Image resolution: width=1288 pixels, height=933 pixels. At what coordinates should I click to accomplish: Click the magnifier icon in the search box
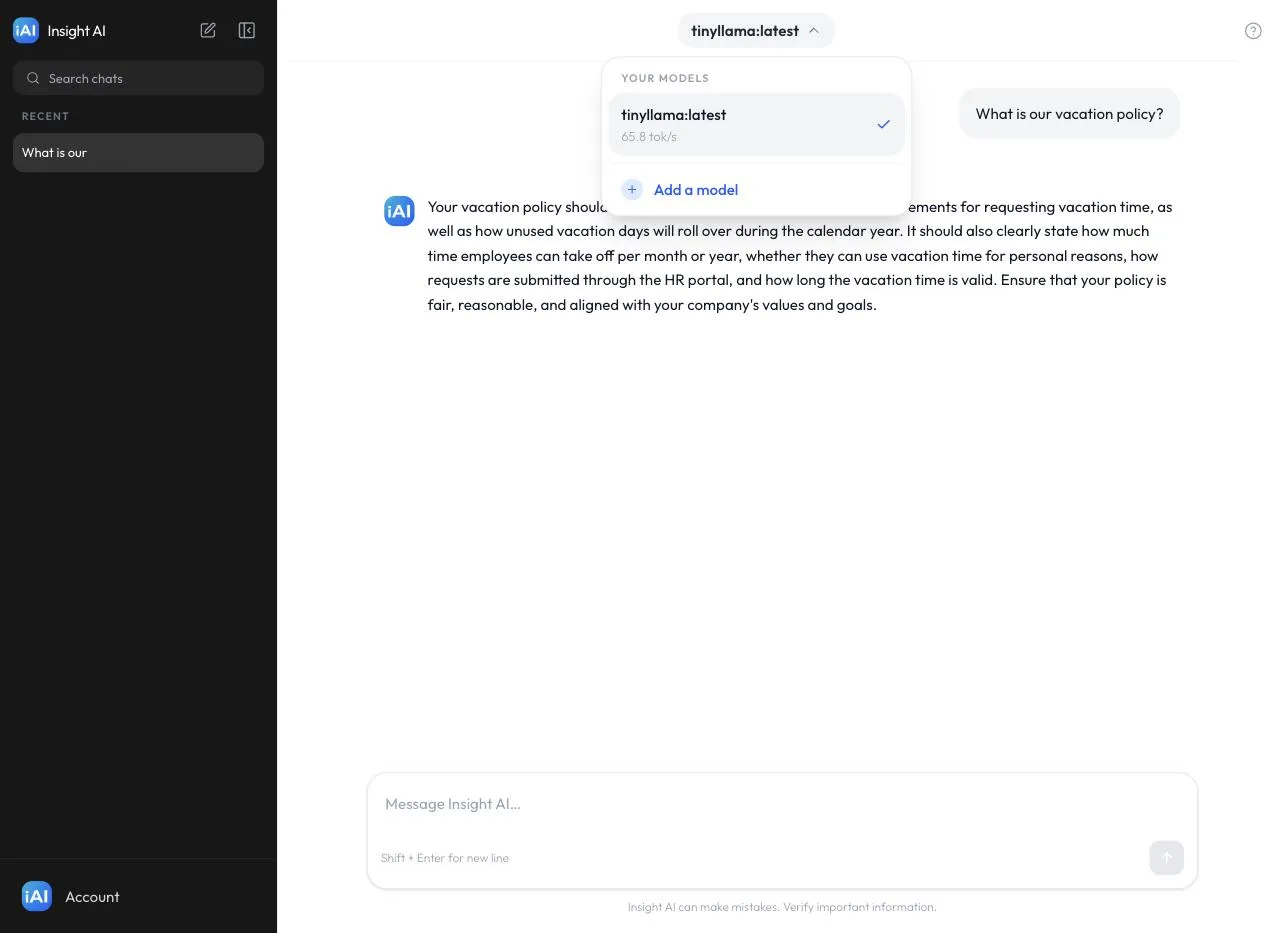point(33,78)
